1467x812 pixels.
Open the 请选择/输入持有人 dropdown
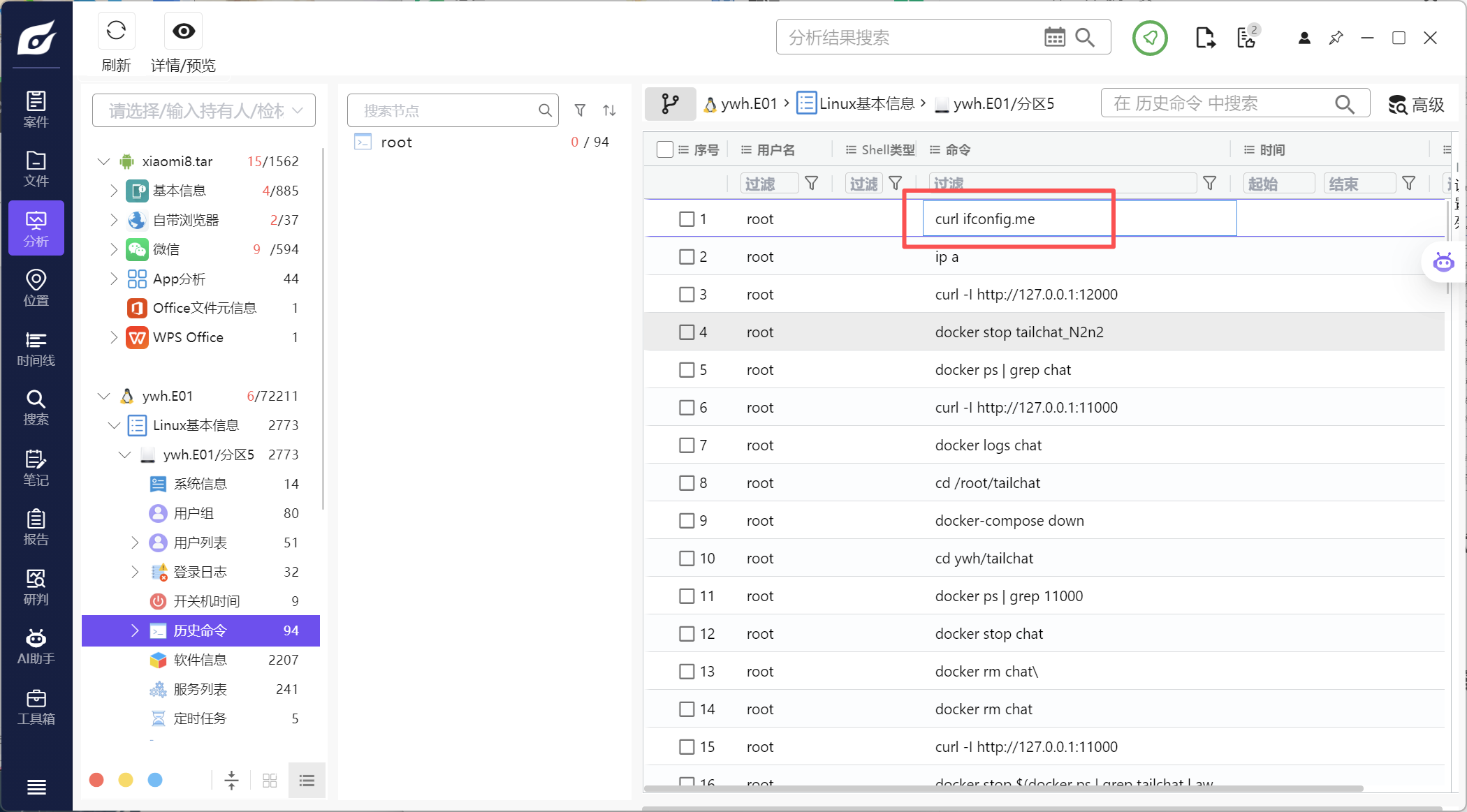204,110
